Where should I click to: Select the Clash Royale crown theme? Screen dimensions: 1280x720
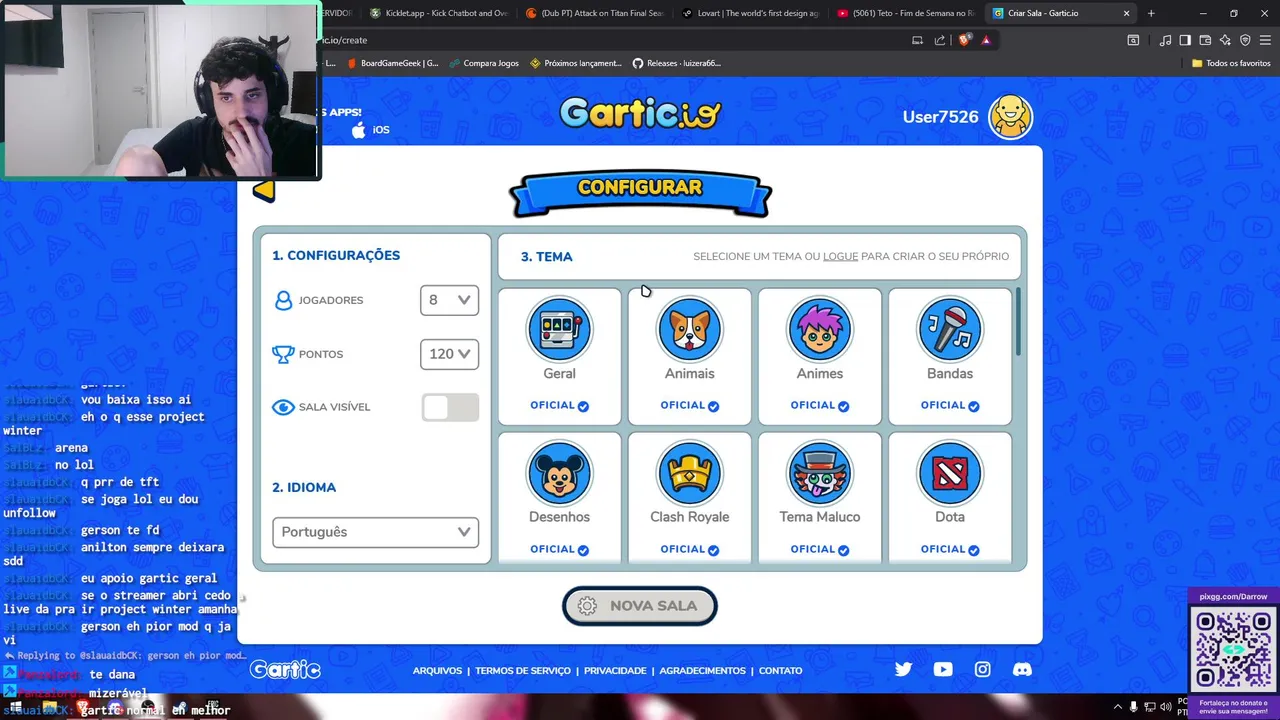689,473
